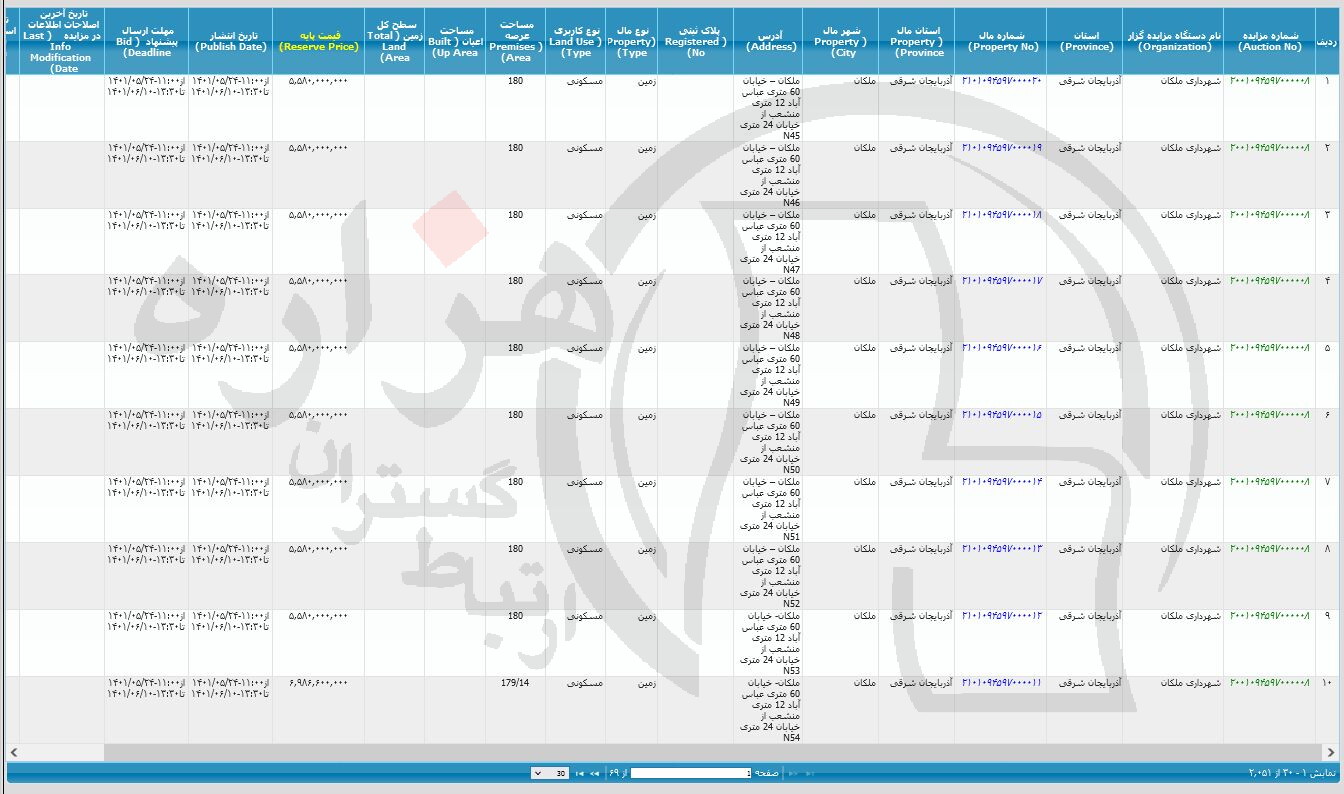Open the green auction number link in row 3
Image resolution: width=1344 pixels, height=794 pixels.
point(1269,215)
